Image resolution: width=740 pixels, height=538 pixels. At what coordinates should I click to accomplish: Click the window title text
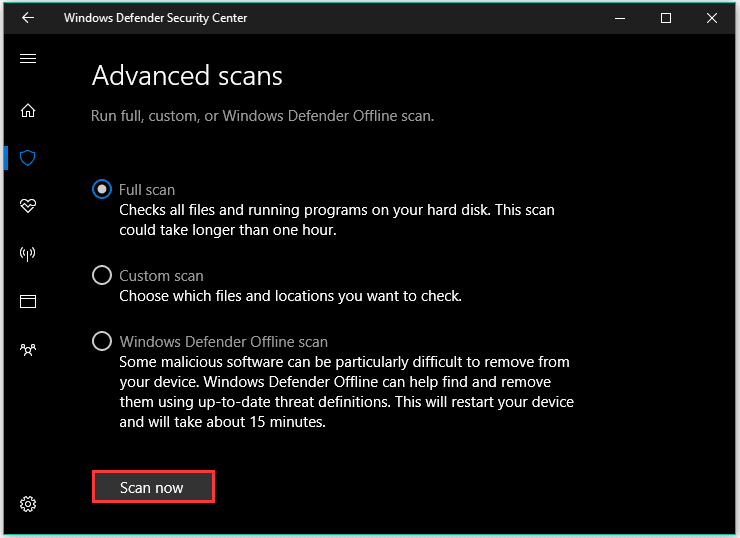point(155,18)
